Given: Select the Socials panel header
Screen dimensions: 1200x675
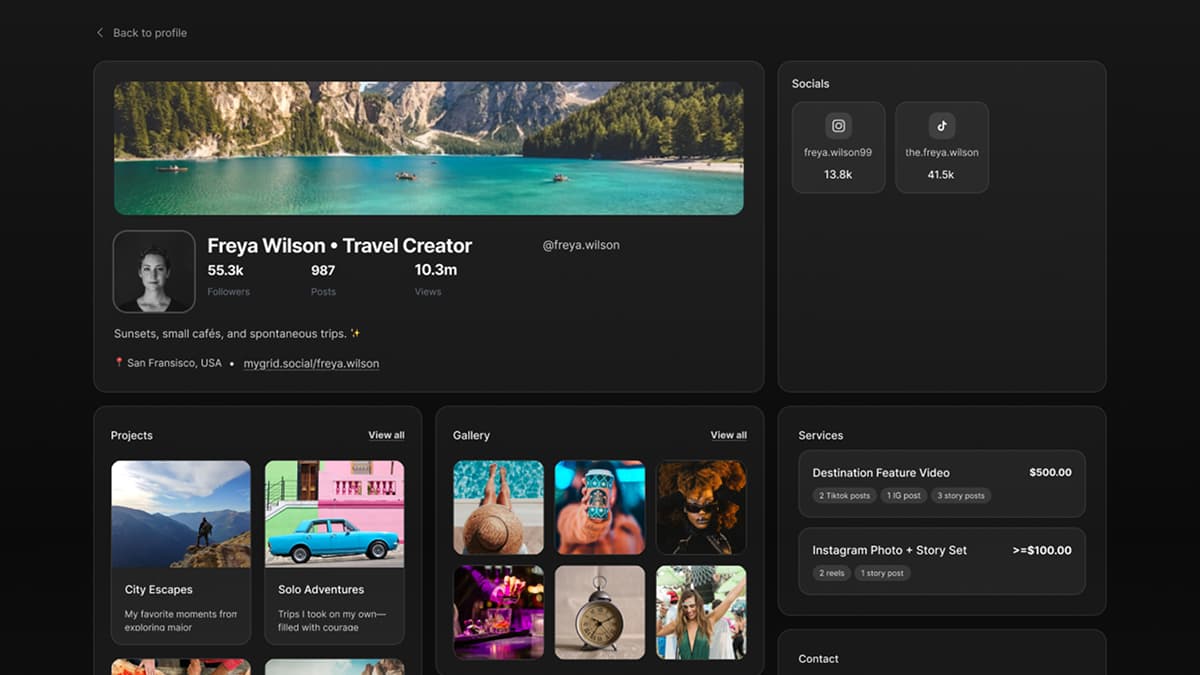Looking at the screenshot, I should tap(810, 83).
